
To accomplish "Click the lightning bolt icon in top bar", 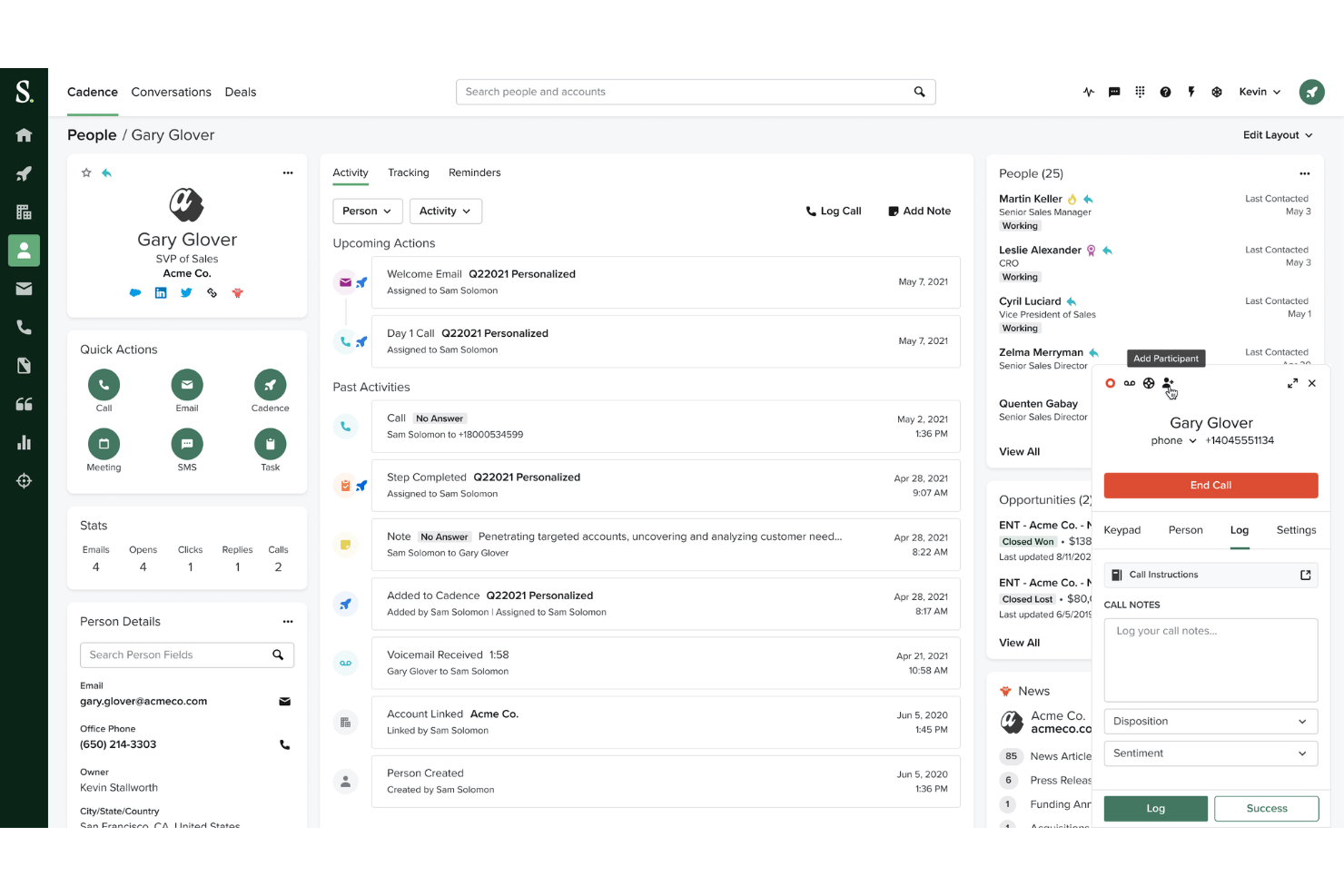I will click(1191, 92).
